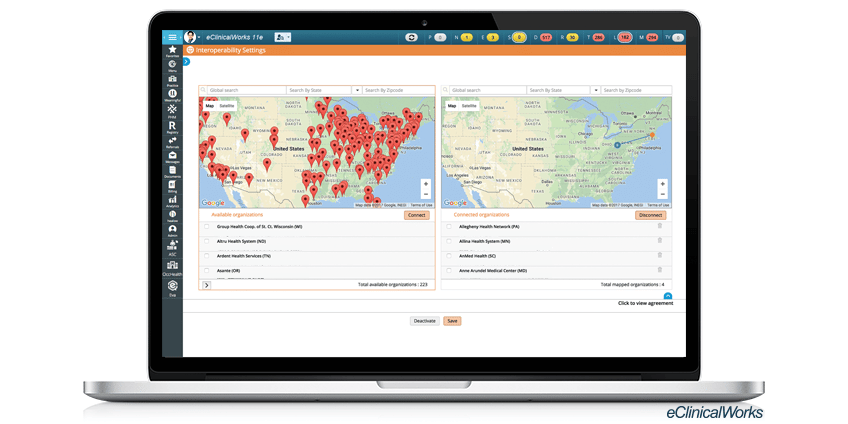
Task: Zoom out on the connected organizations map
Action: click(x=662, y=194)
